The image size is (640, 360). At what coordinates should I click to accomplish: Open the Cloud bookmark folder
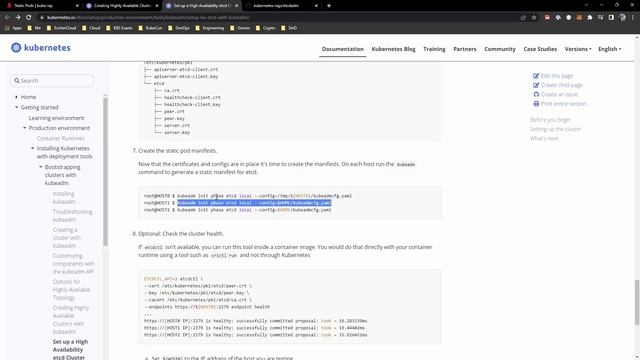(x=91, y=28)
